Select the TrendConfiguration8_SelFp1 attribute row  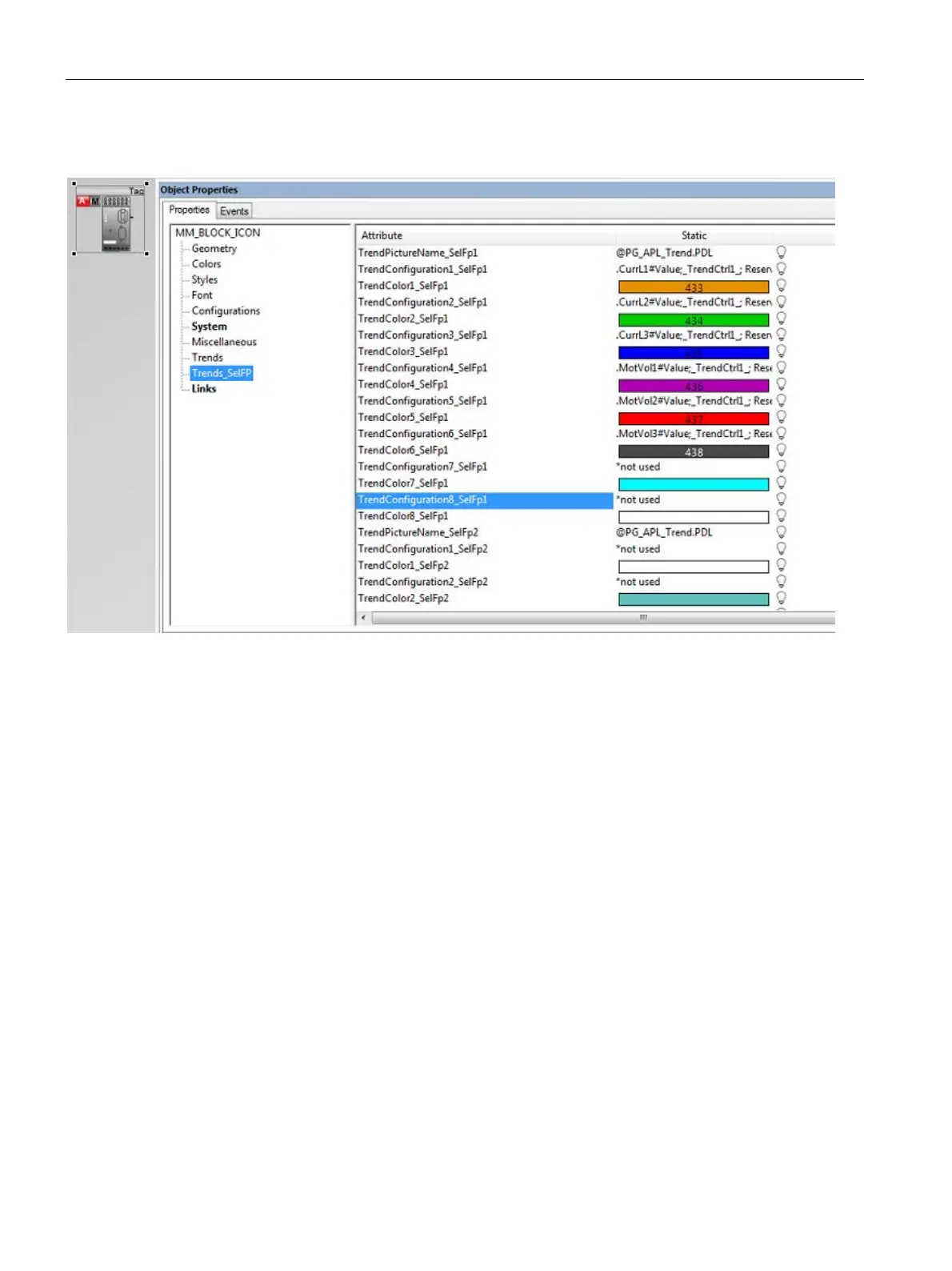point(485,499)
